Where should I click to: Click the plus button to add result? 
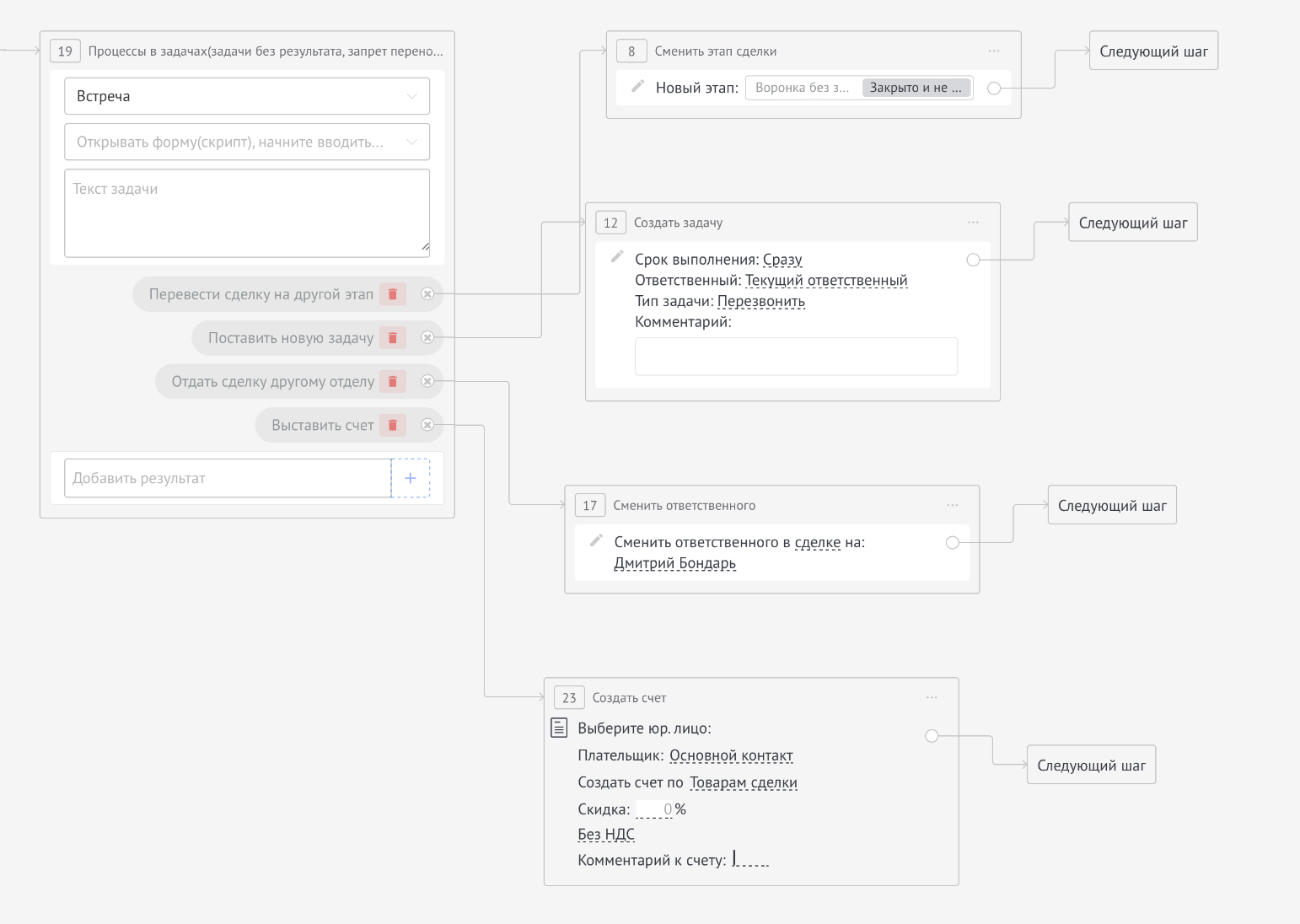point(411,478)
